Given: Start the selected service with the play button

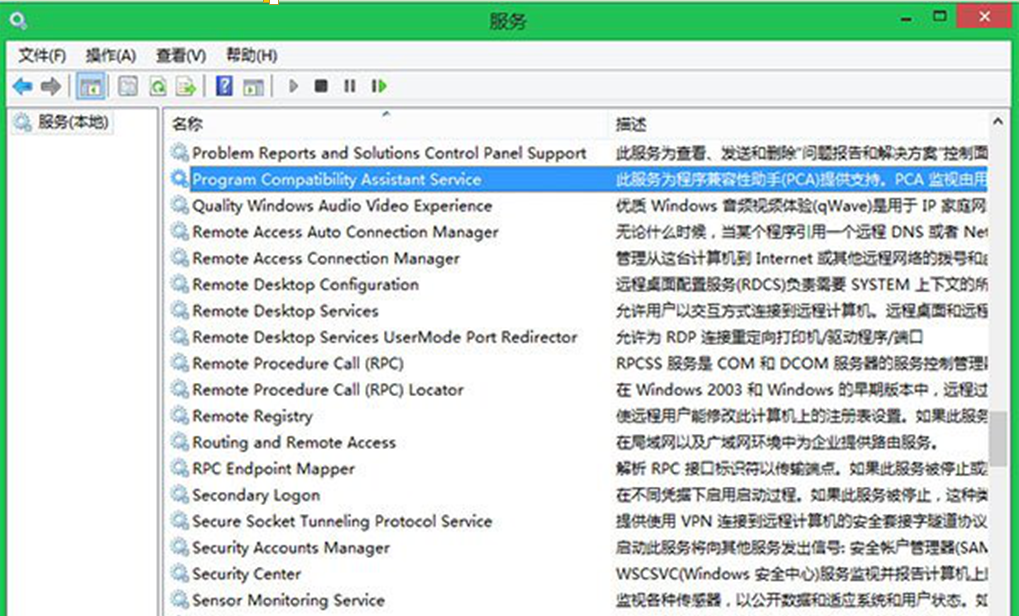Looking at the screenshot, I should click(293, 87).
